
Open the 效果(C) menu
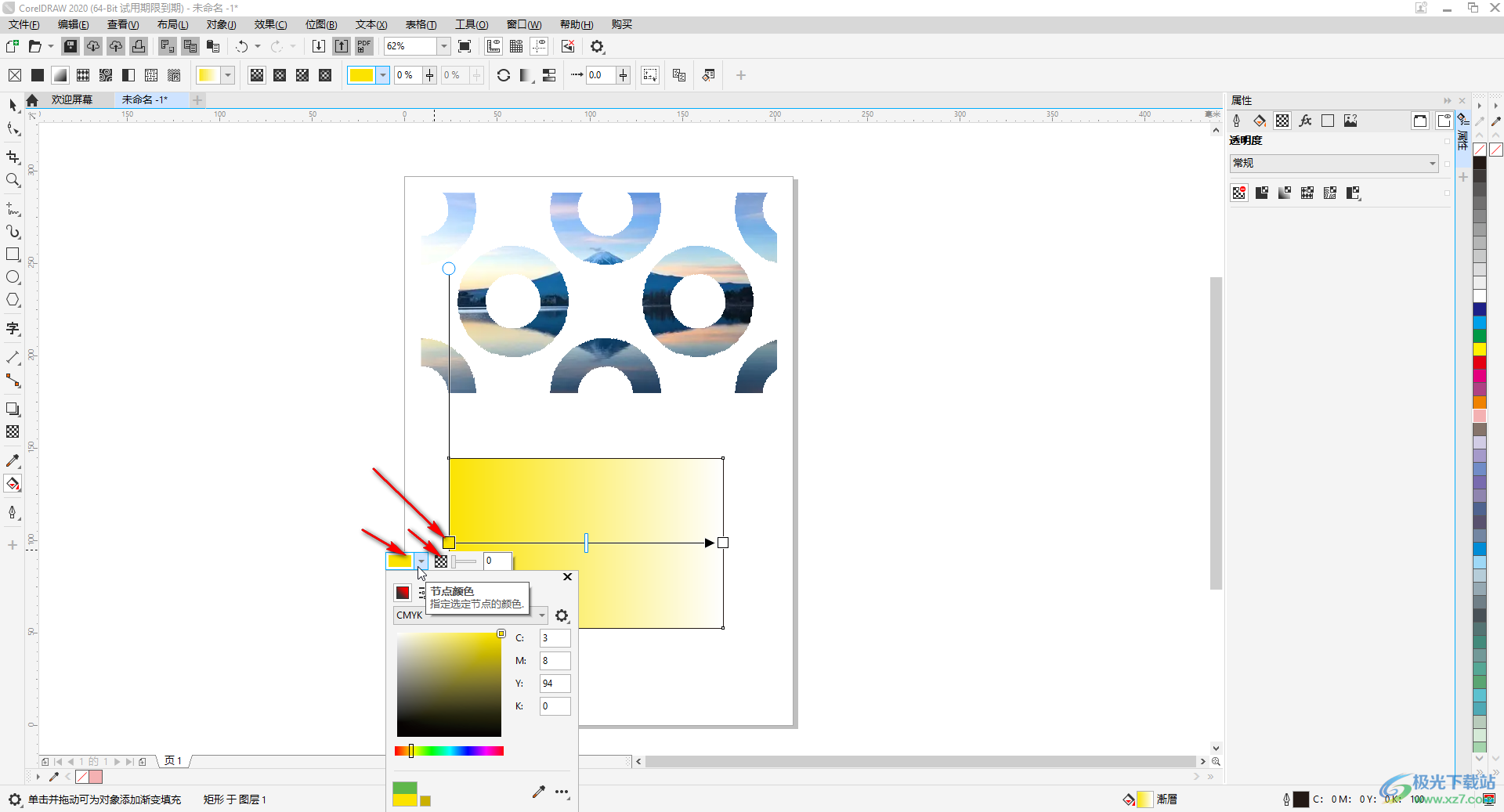pos(270,24)
